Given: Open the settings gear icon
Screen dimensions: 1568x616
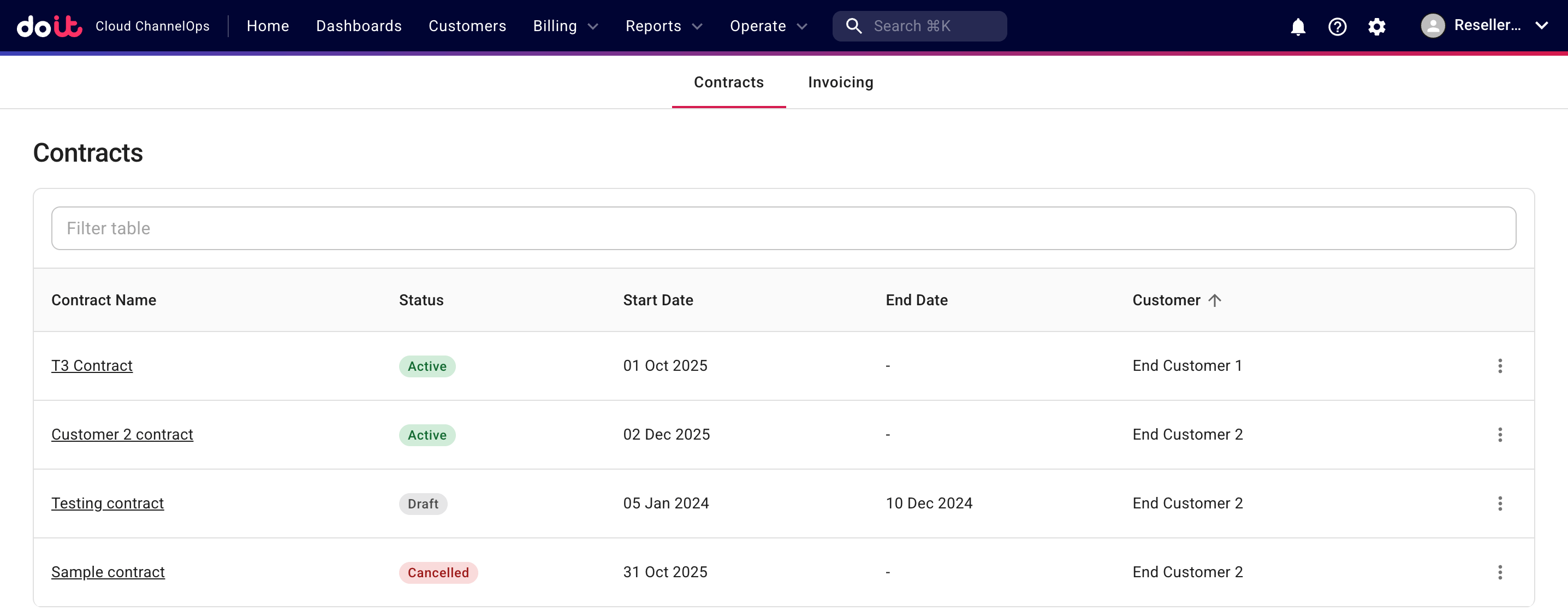Looking at the screenshot, I should (x=1376, y=26).
